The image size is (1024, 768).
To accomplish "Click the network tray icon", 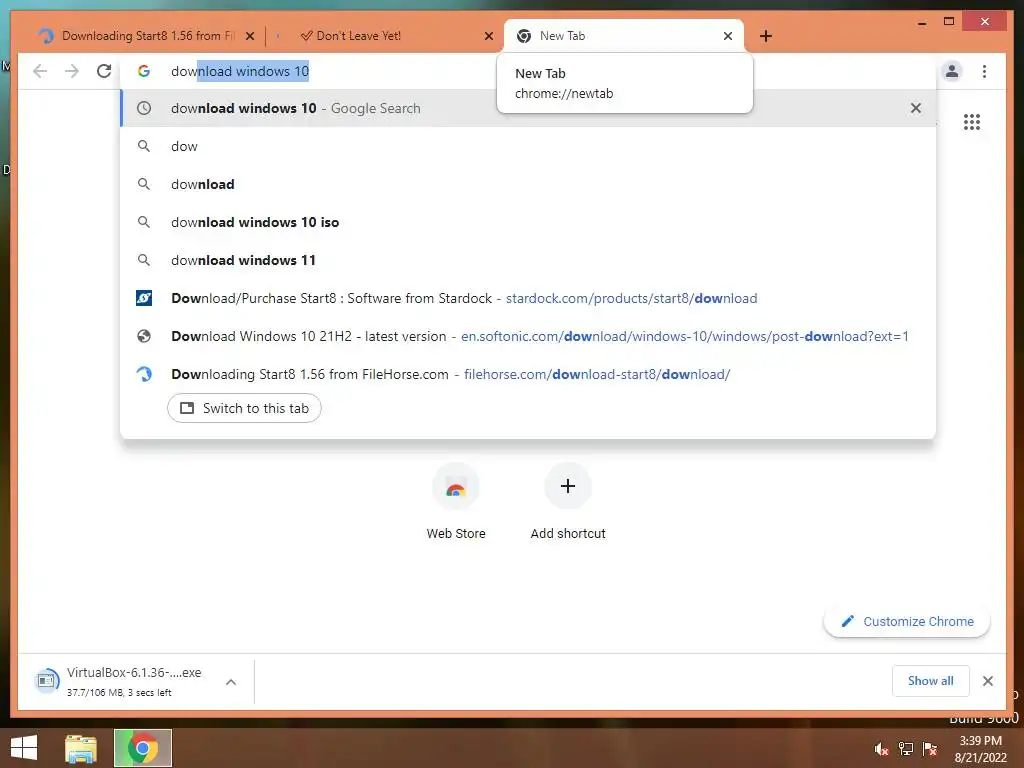I will (906, 749).
